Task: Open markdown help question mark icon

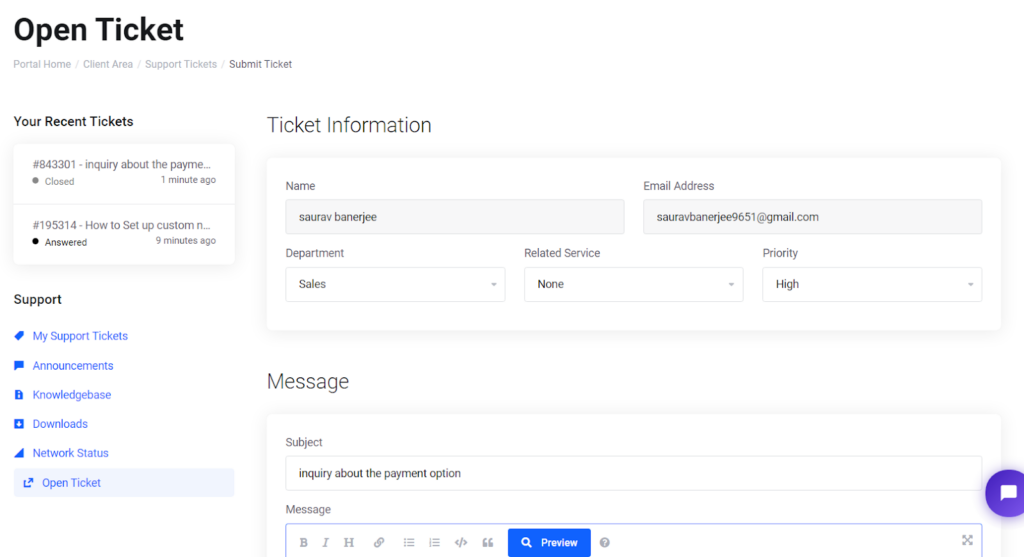Action: point(605,543)
